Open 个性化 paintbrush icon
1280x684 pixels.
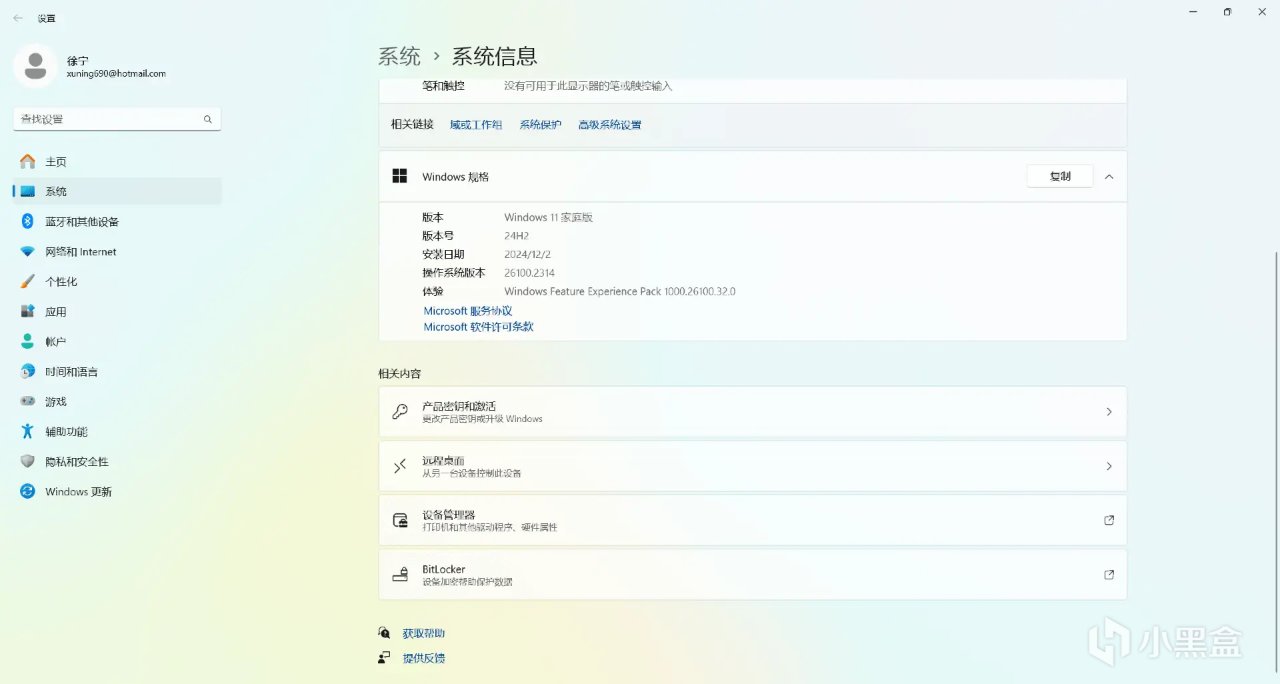click(28, 281)
